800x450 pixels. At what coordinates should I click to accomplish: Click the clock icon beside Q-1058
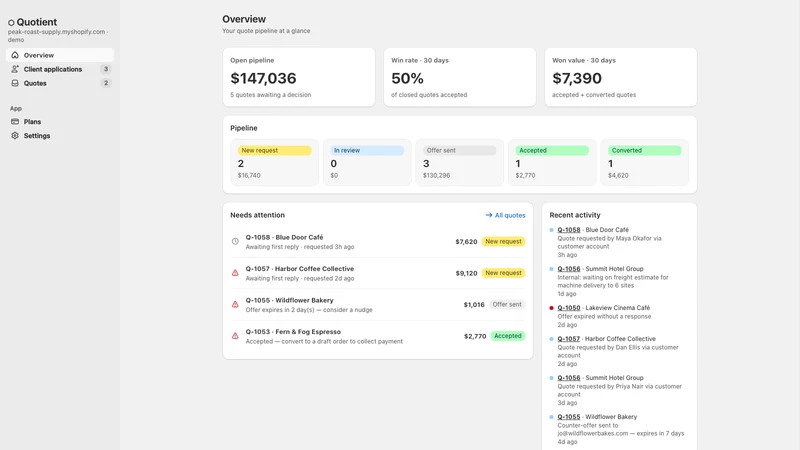[235, 241]
